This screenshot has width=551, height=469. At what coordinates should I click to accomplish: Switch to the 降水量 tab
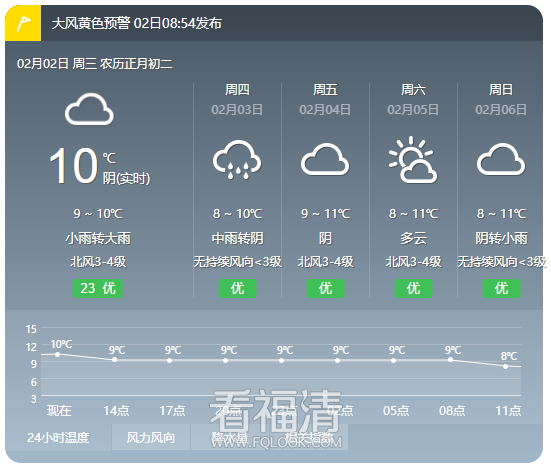tap(230, 437)
